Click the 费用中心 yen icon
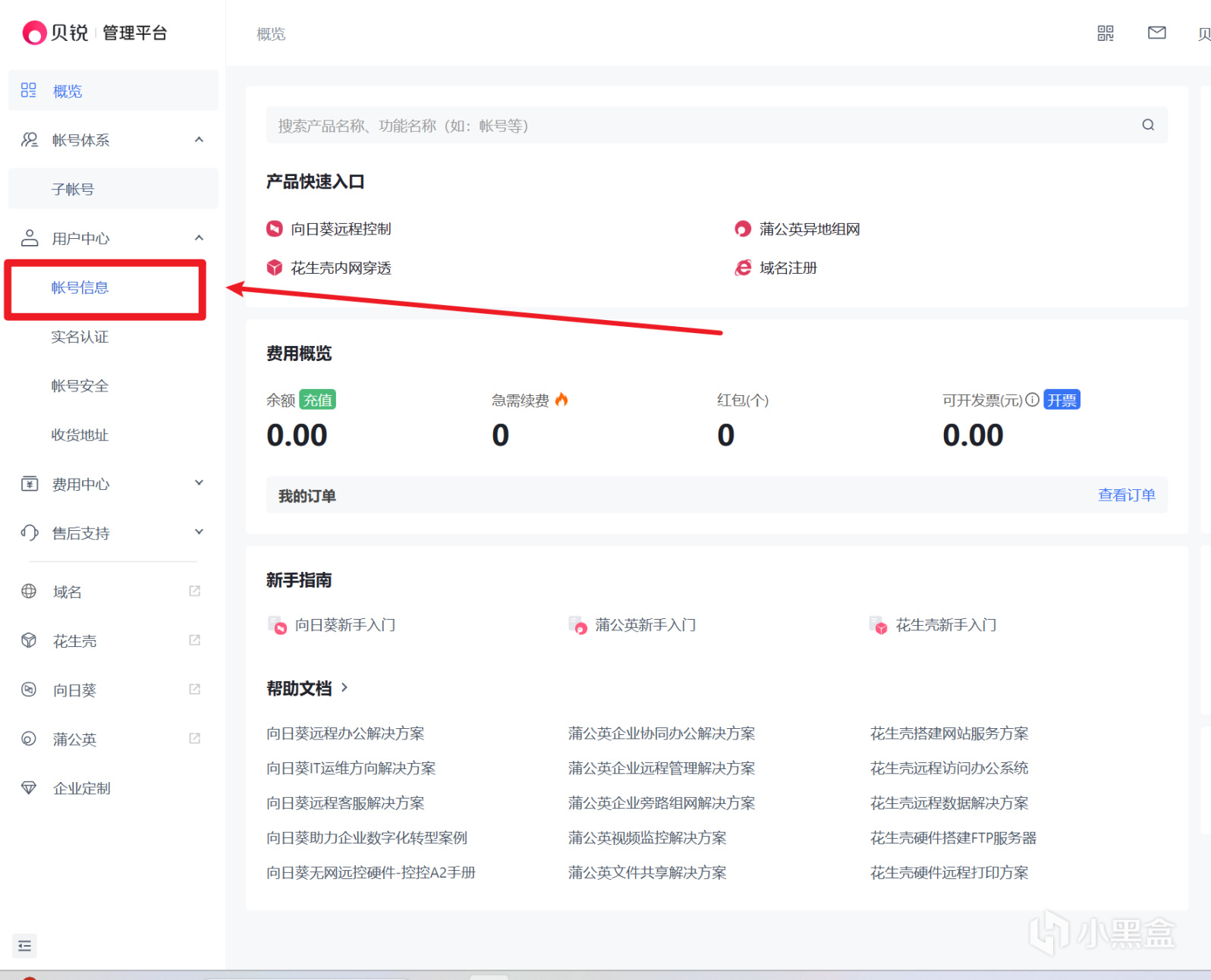This screenshot has width=1211, height=980. click(x=29, y=484)
